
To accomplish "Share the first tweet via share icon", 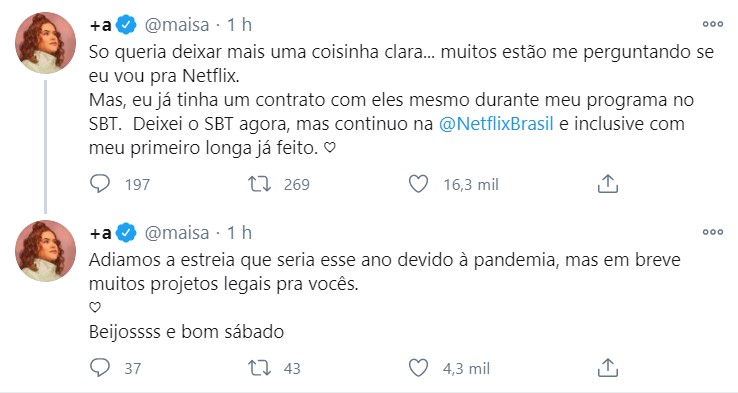I will (608, 184).
